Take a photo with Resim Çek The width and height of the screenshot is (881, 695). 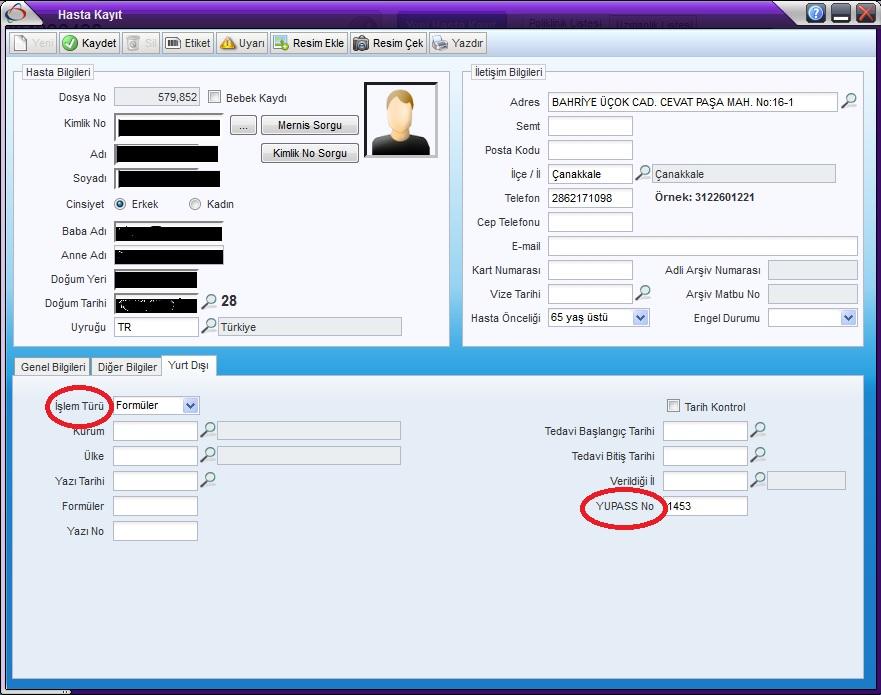point(388,44)
